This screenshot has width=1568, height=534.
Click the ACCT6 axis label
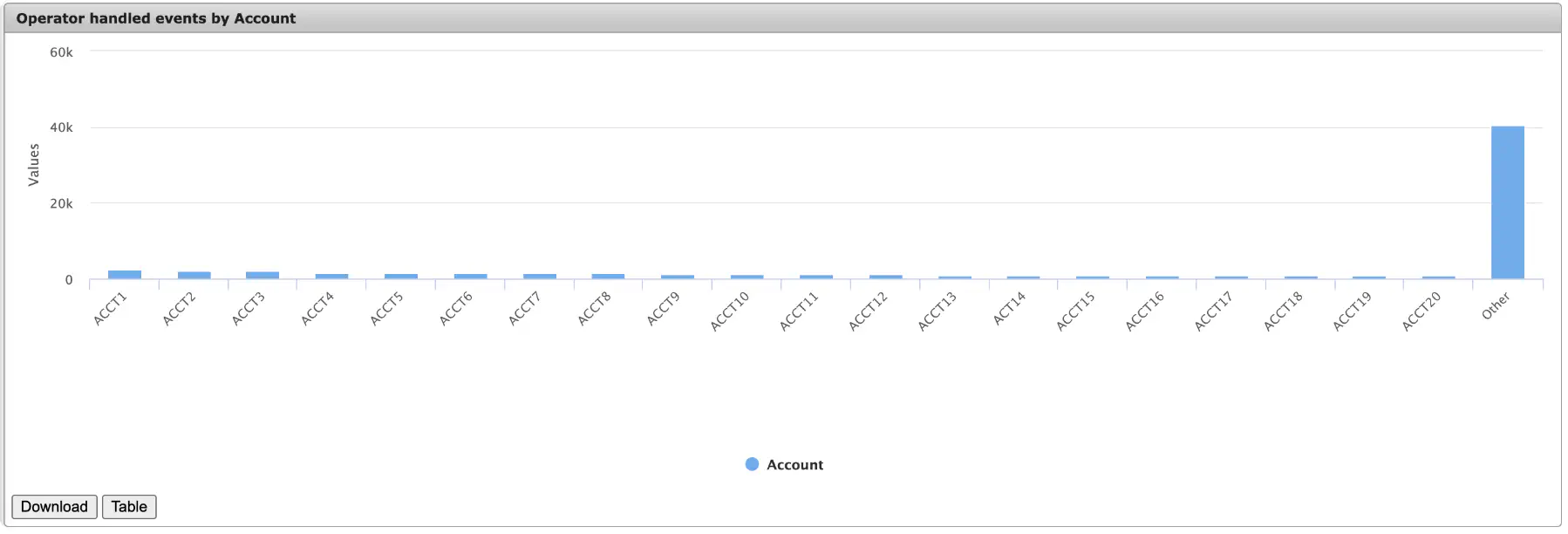click(x=456, y=310)
